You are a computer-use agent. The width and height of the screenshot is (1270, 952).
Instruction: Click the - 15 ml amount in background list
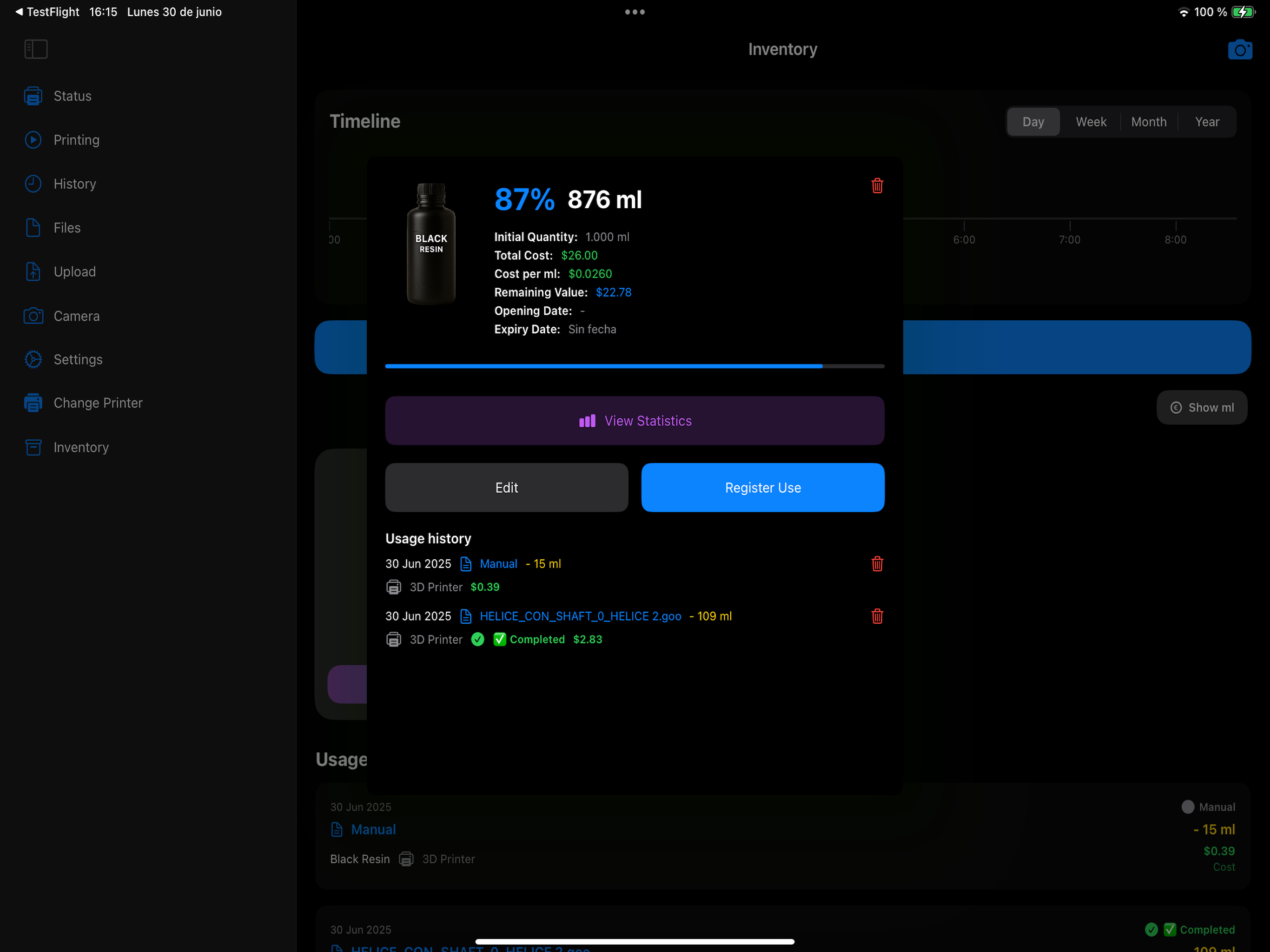pos(1214,829)
